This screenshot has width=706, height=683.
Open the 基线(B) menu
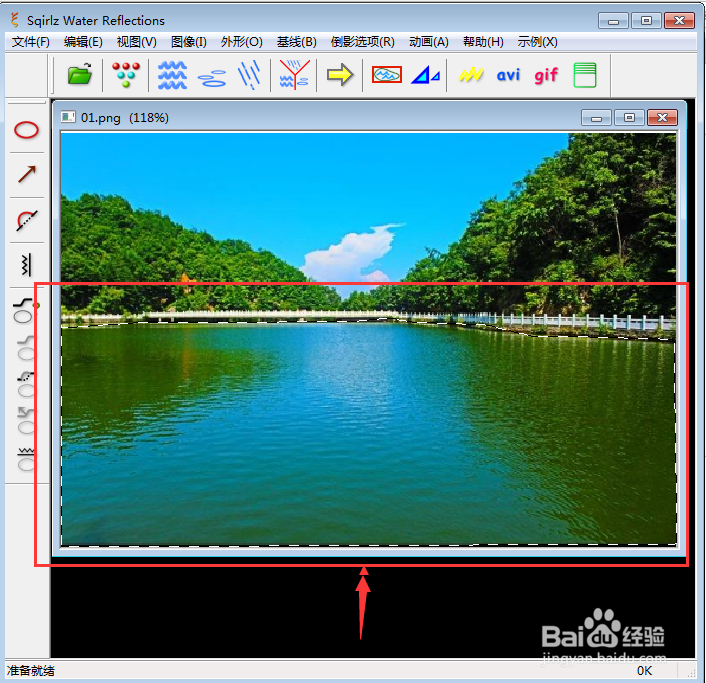[x=296, y=42]
